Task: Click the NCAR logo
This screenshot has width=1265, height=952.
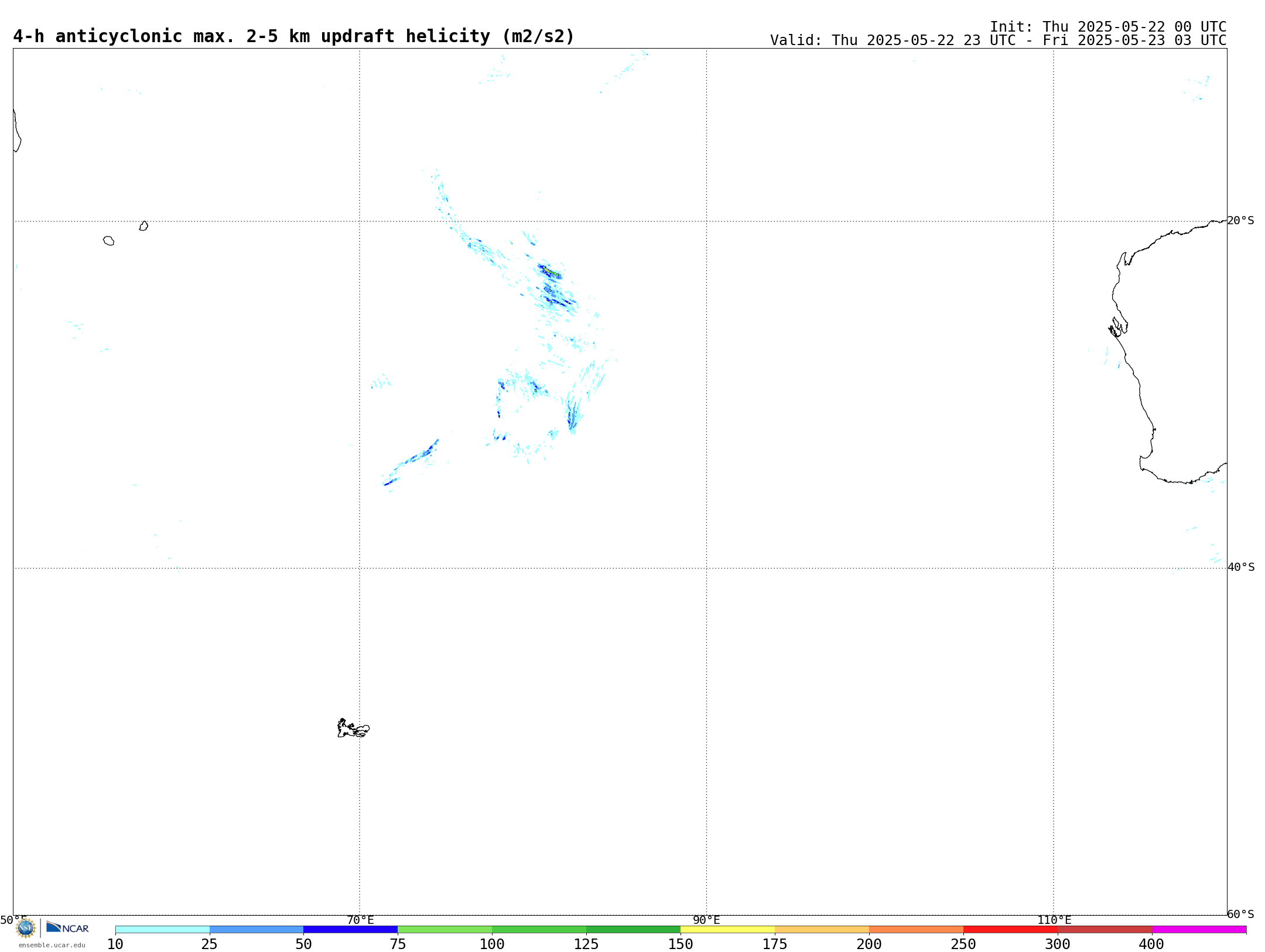Action: (x=67, y=927)
